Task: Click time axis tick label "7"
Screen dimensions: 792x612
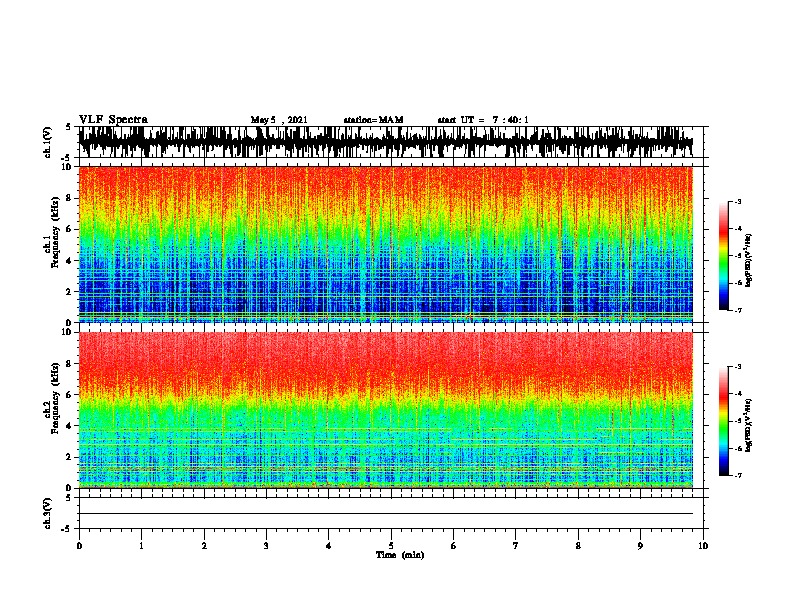Action: (516, 546)
